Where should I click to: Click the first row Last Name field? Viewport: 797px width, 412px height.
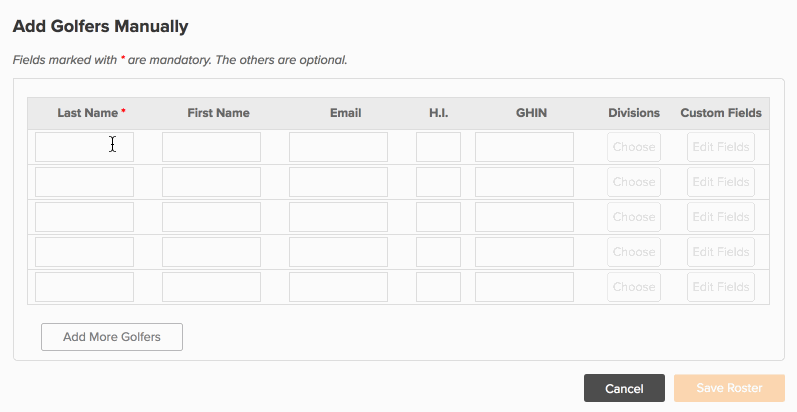(x=84, y=147)
